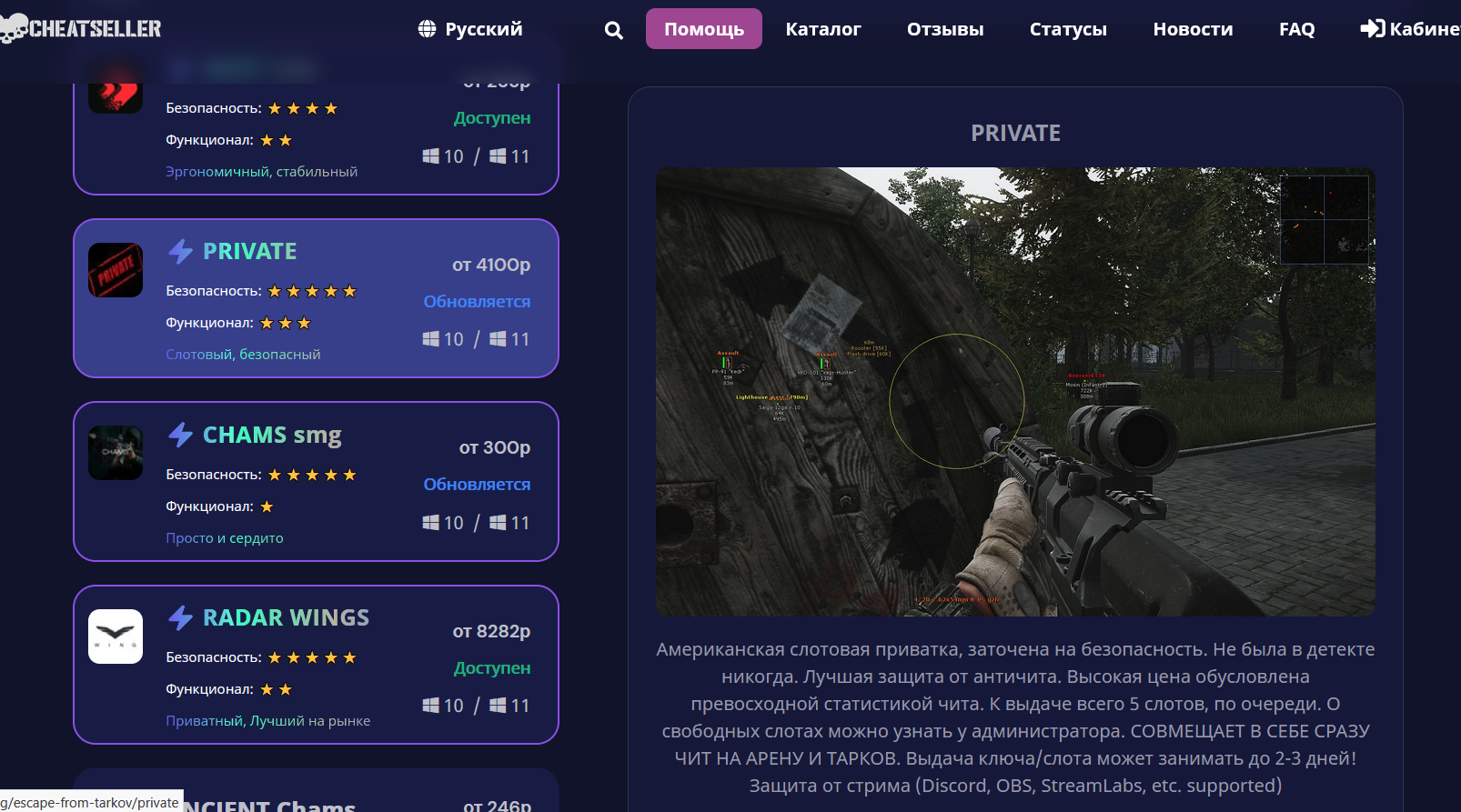Click the Windows 11 icon in PRIVATE card

[x=498, y=339]
